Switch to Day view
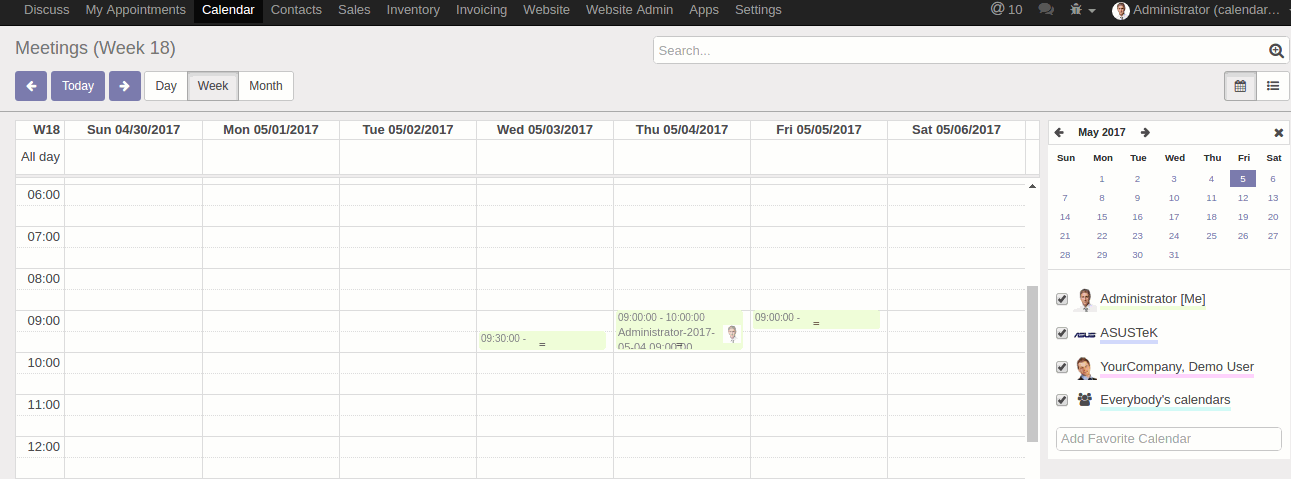Image resolution: width=1291 pixels, height=479 pixels. point(166,86)
